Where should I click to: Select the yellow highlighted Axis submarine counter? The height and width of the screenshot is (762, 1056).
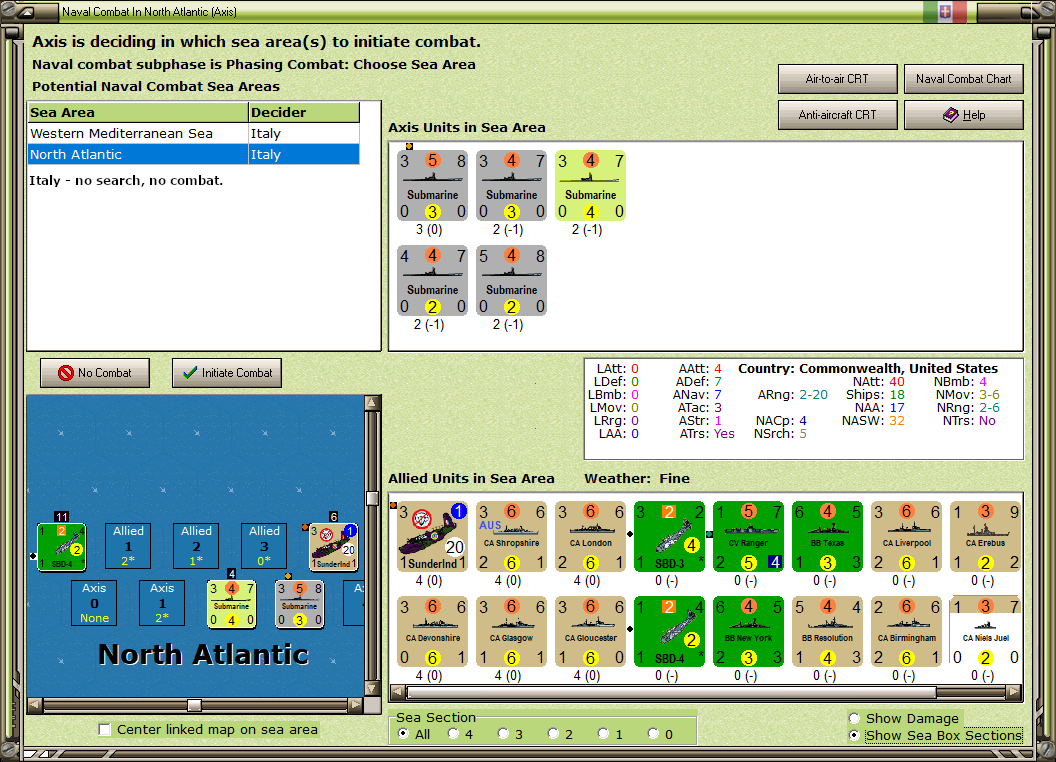tap(591, 185)
